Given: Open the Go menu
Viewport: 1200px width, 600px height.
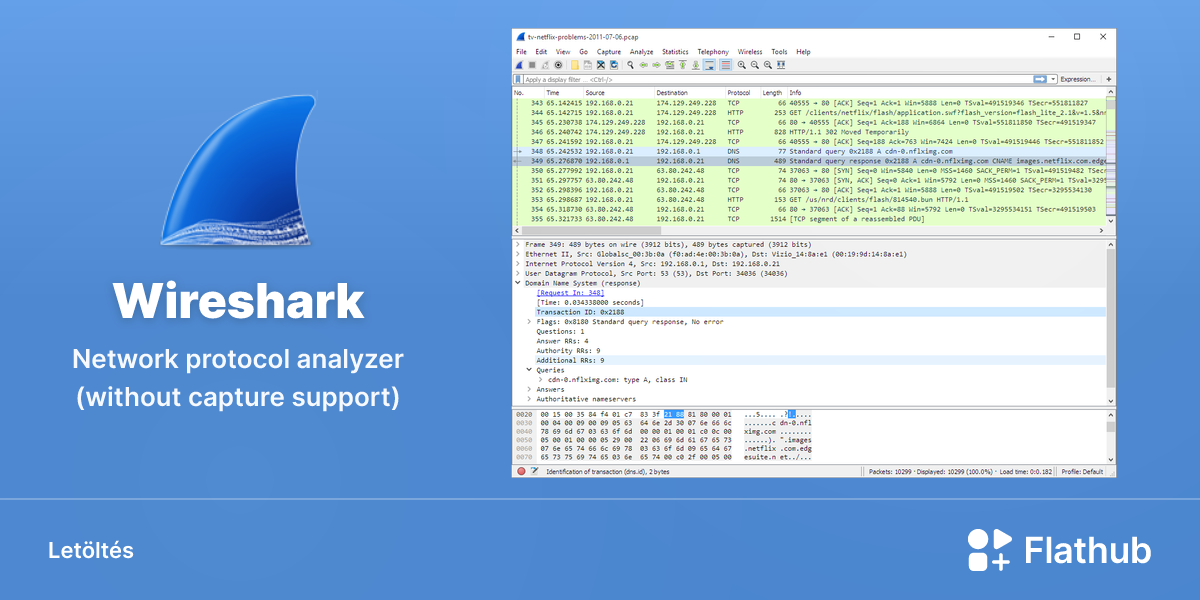Looking at the screenshot, I should tap(583, 52).
